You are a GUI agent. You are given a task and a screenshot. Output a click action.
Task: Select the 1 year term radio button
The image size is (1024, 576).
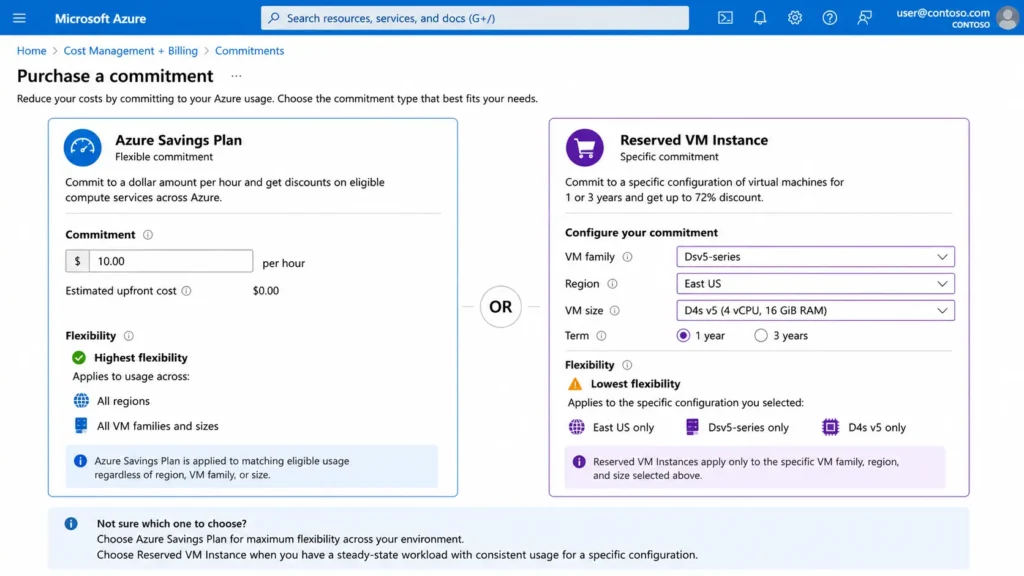click(683, 336)
